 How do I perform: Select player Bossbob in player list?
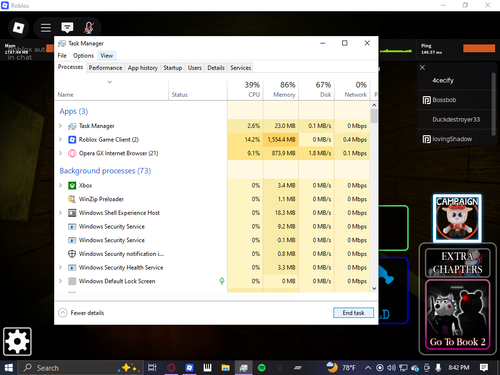(x=444, y=100)
